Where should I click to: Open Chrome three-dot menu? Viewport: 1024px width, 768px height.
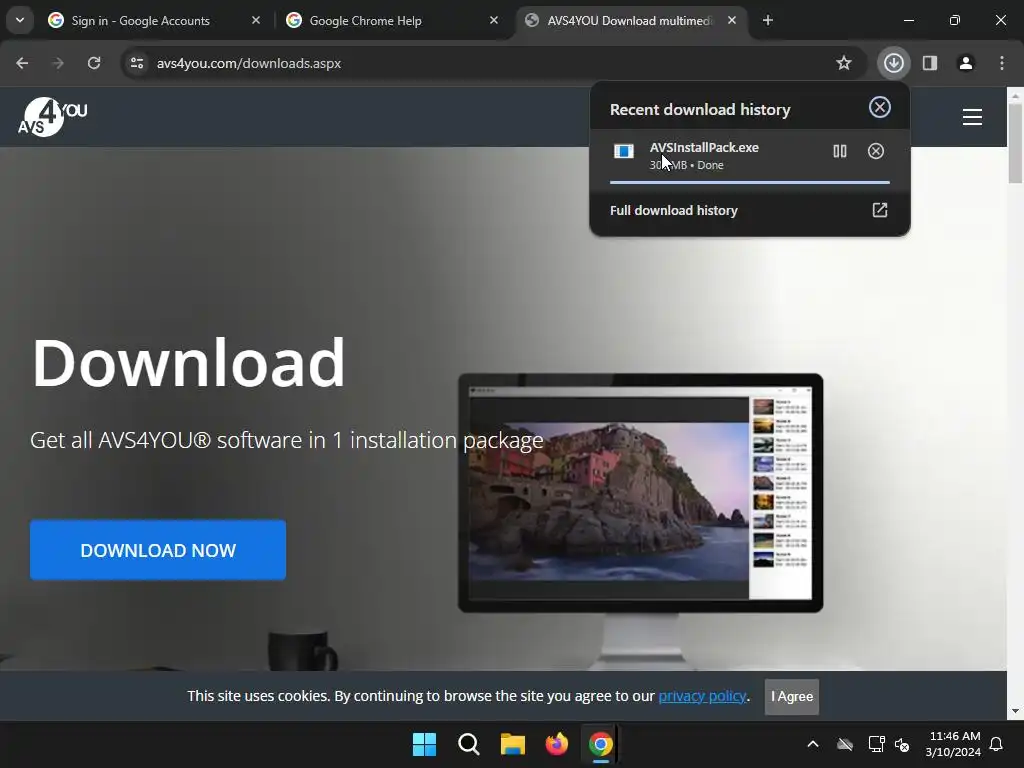[1002, 63]
